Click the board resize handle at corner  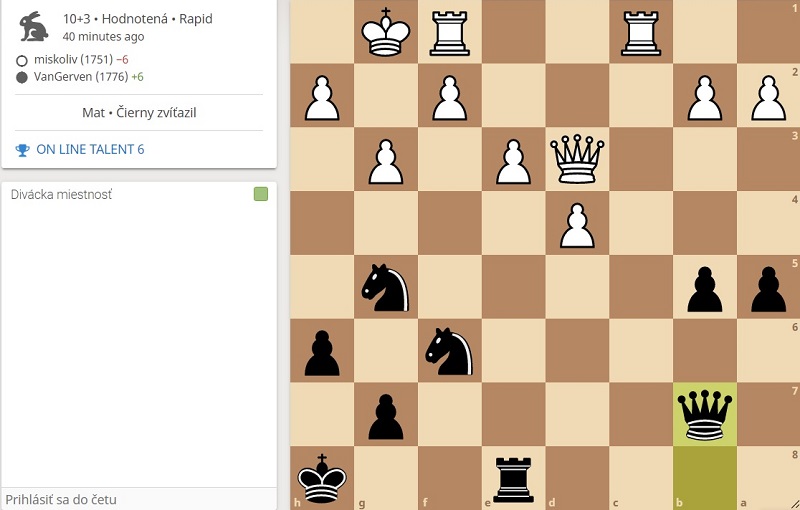794,504
